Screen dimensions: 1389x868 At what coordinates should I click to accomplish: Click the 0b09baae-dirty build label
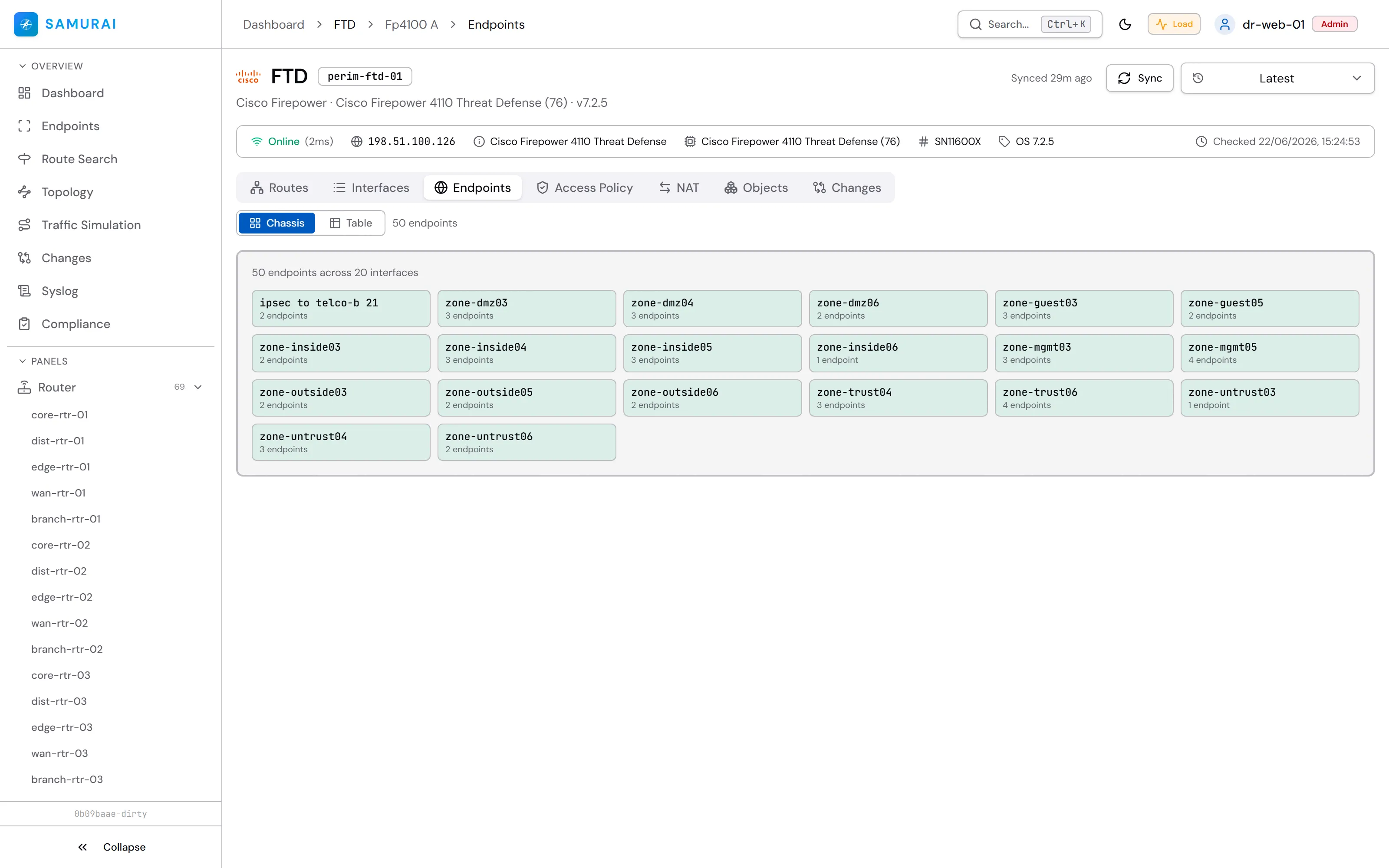pyautogui.click(x=111, y=814)
